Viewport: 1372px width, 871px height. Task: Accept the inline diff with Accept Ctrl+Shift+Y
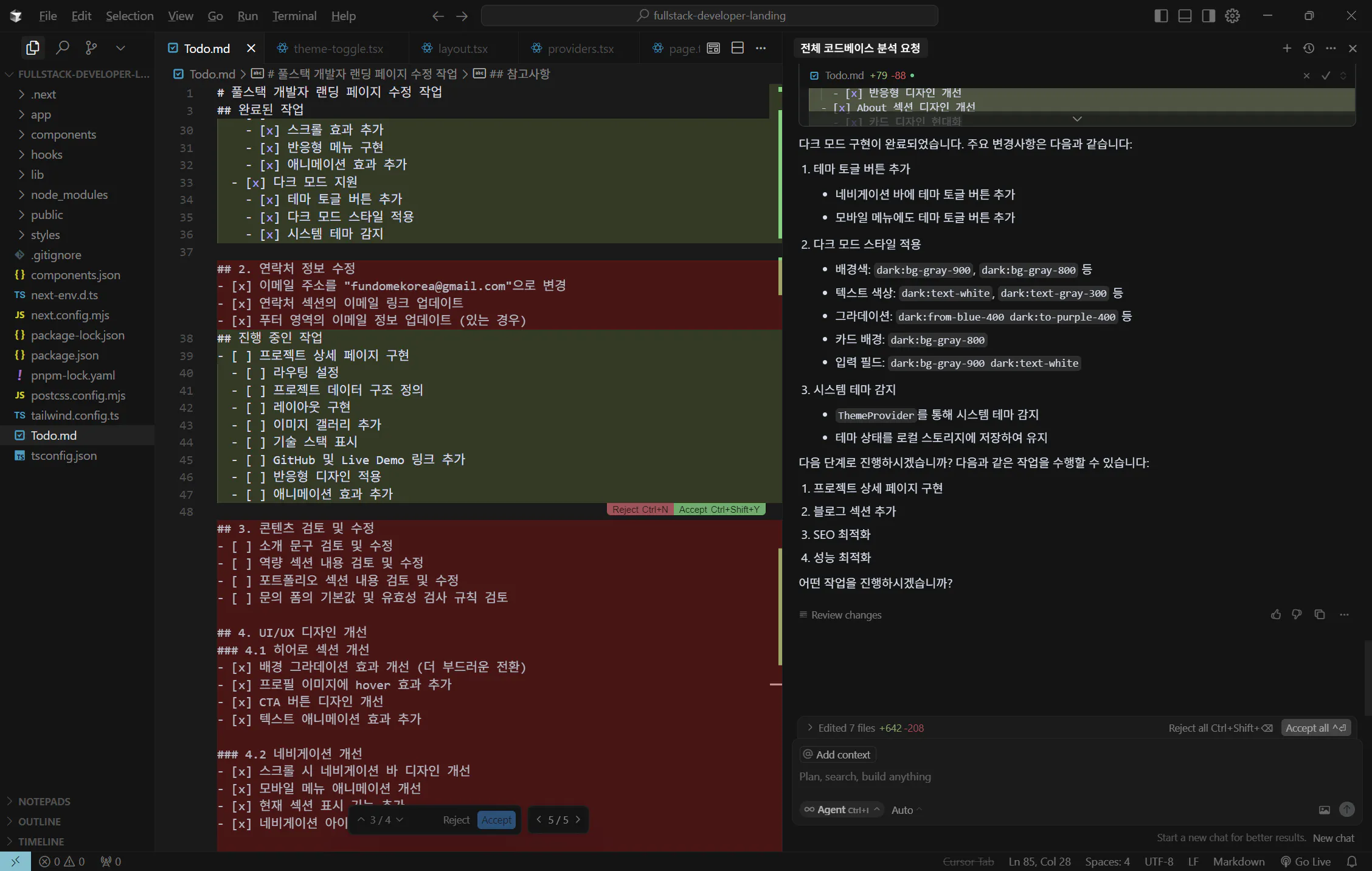pyautogui.click(x=719, y=510)
